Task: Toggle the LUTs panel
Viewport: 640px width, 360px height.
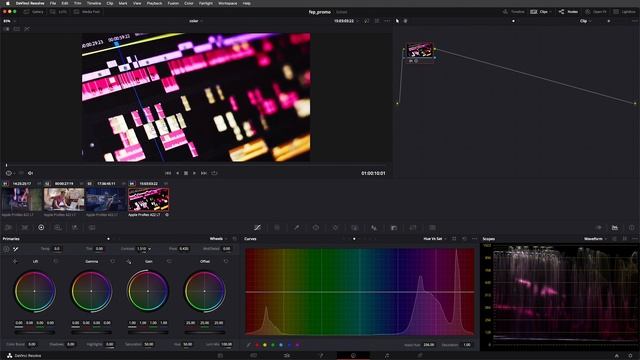Action: pyautogui.click(x=58, y=12)
